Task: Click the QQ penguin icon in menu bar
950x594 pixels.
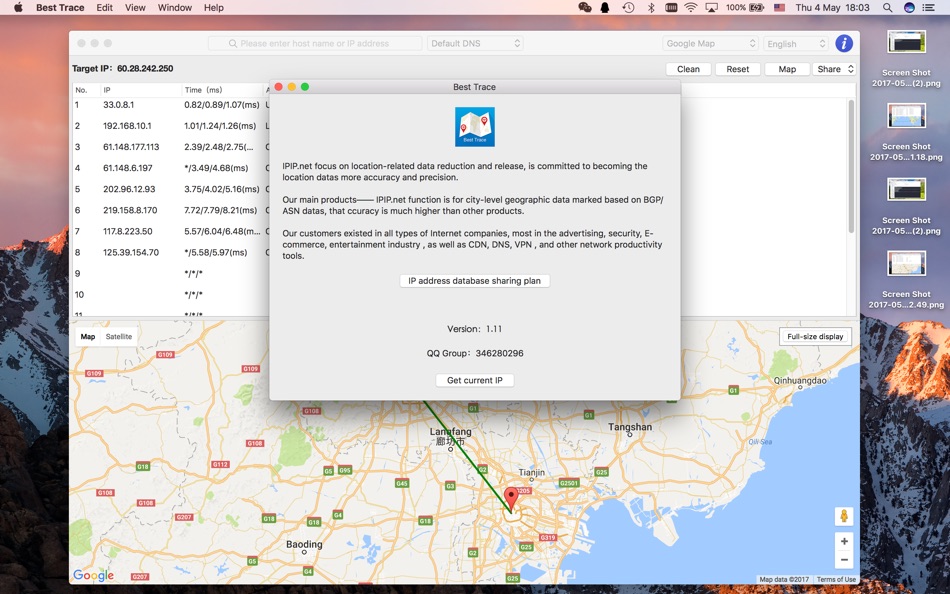Action: (x=605, y=7)
